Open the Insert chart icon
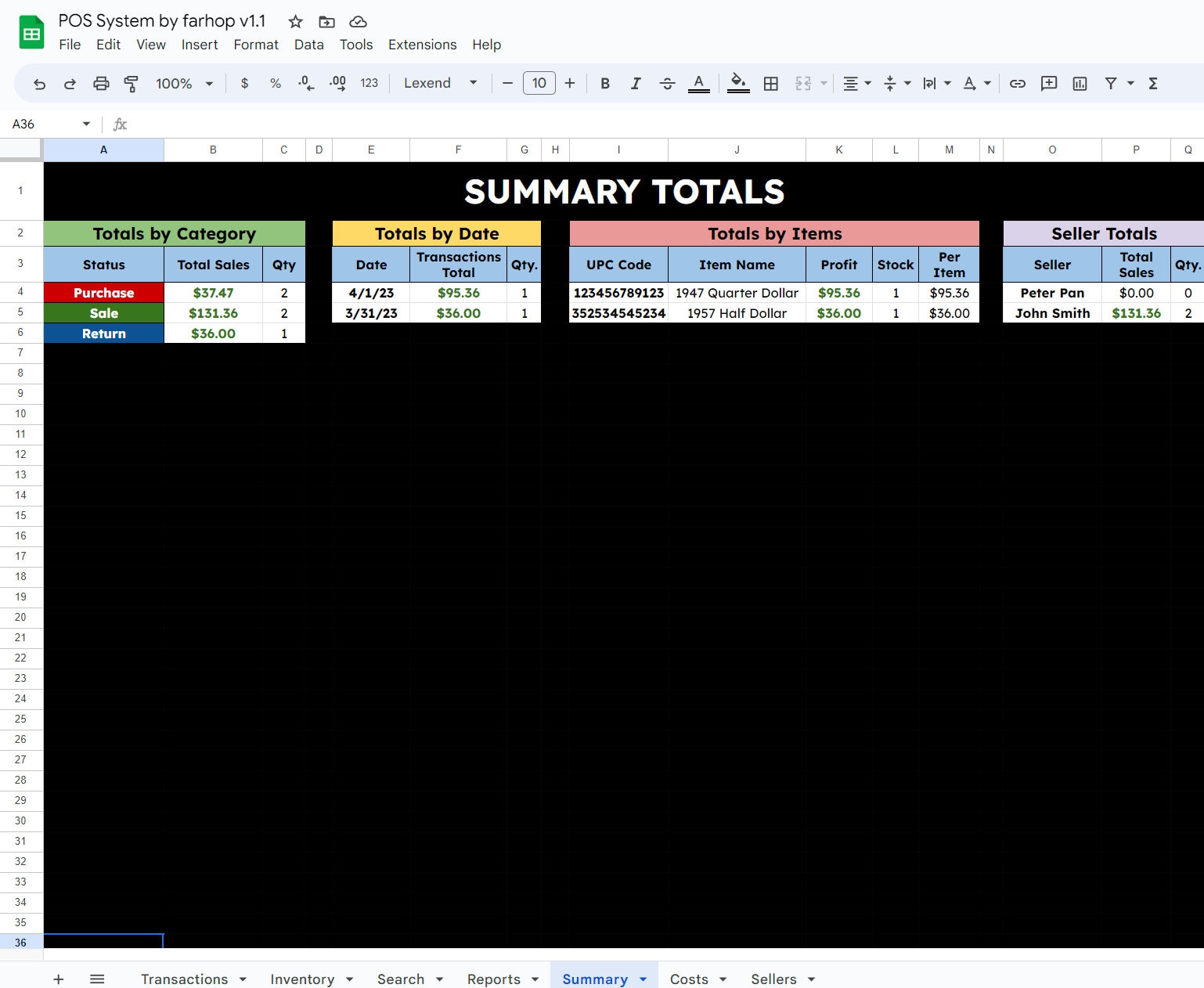Screen dimensions: 1204x988 (x=1080, y=83)
